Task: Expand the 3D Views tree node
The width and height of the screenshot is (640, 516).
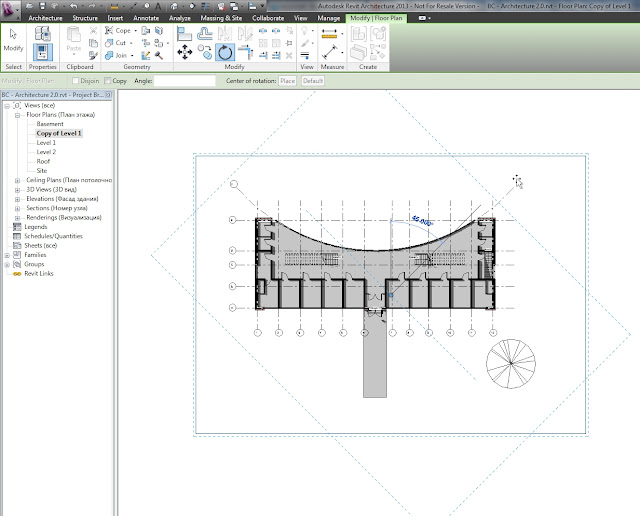Action: pyautogui.click(x=17, y=188)
